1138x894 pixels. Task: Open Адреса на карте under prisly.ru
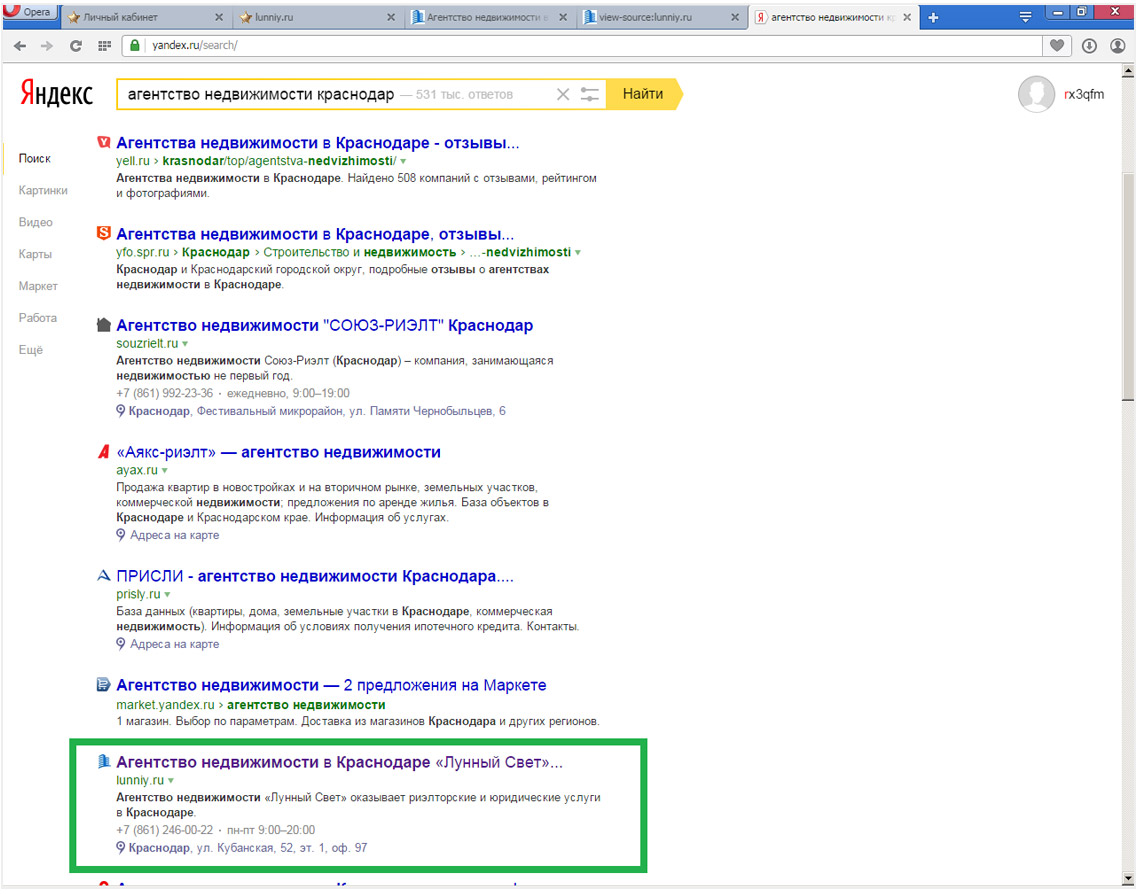(174, 644)
